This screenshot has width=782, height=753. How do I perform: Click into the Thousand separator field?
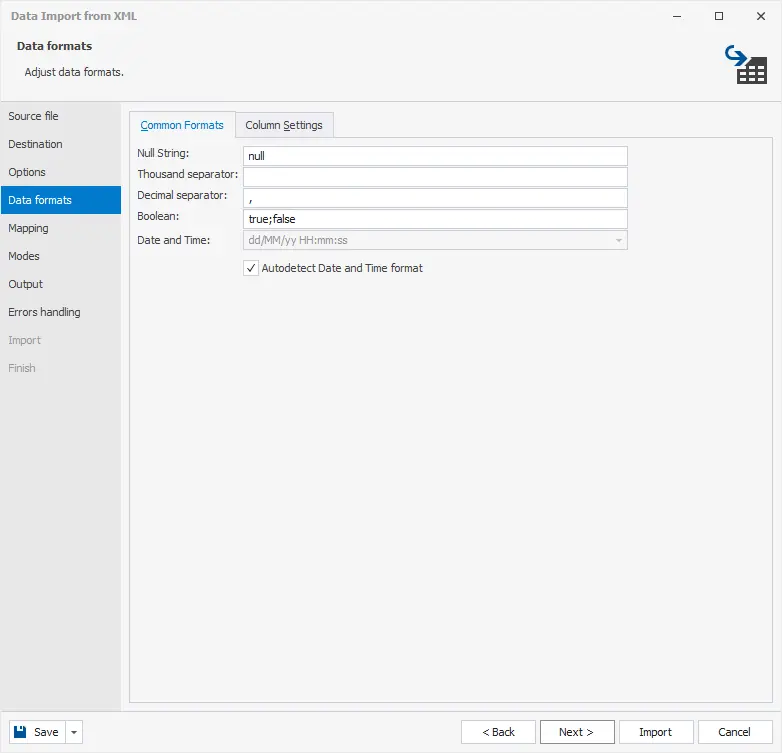pyautogui.click(x=435, y=177)
